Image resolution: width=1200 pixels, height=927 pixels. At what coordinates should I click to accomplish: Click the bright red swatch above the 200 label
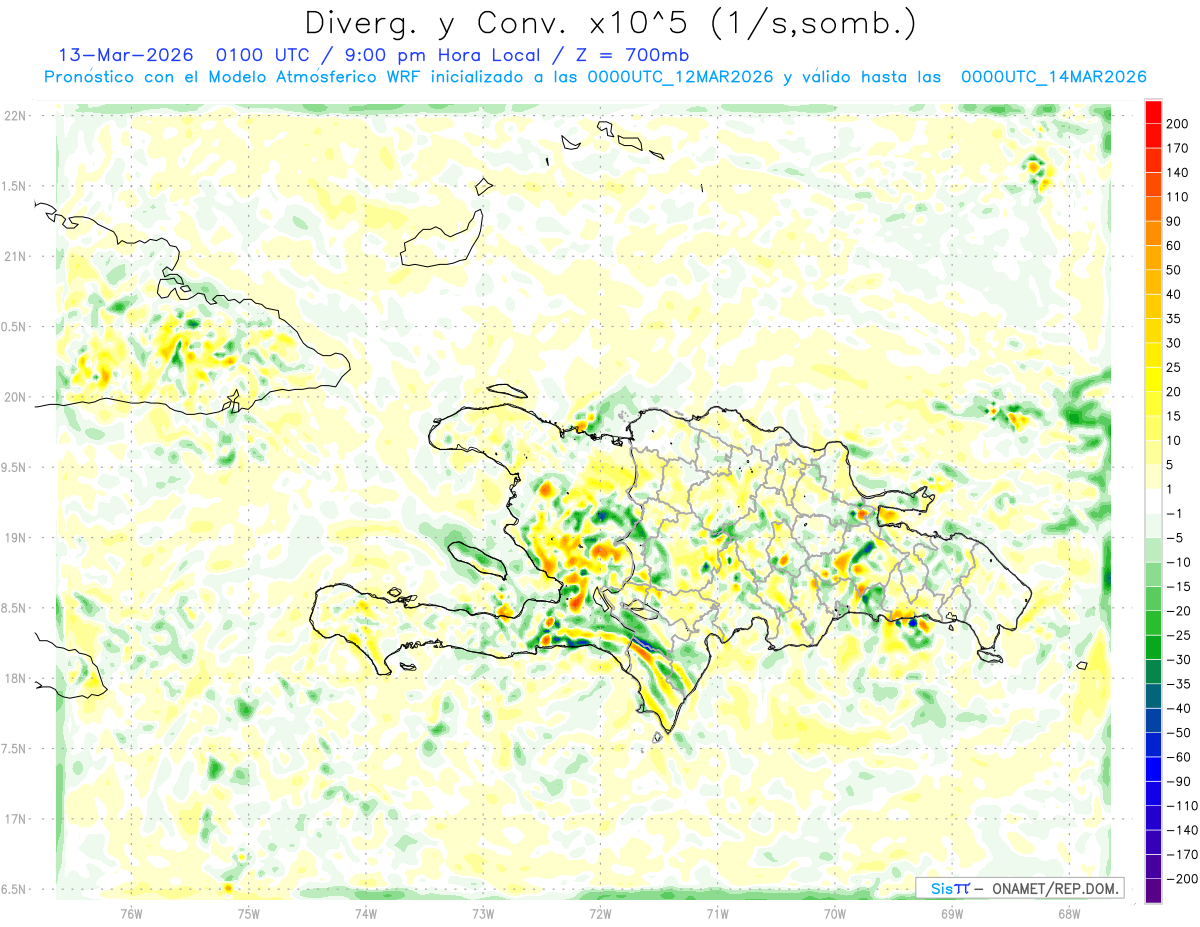coord(1153,112)
